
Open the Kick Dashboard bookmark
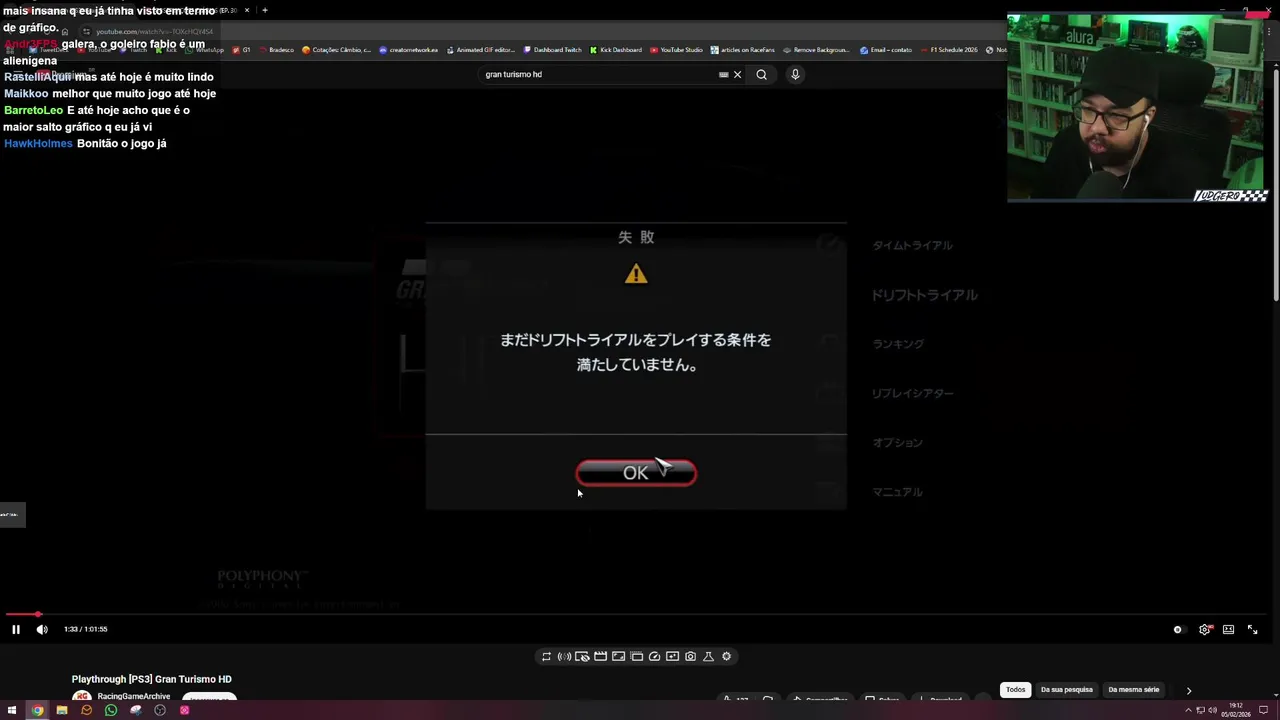click(615, 50)
